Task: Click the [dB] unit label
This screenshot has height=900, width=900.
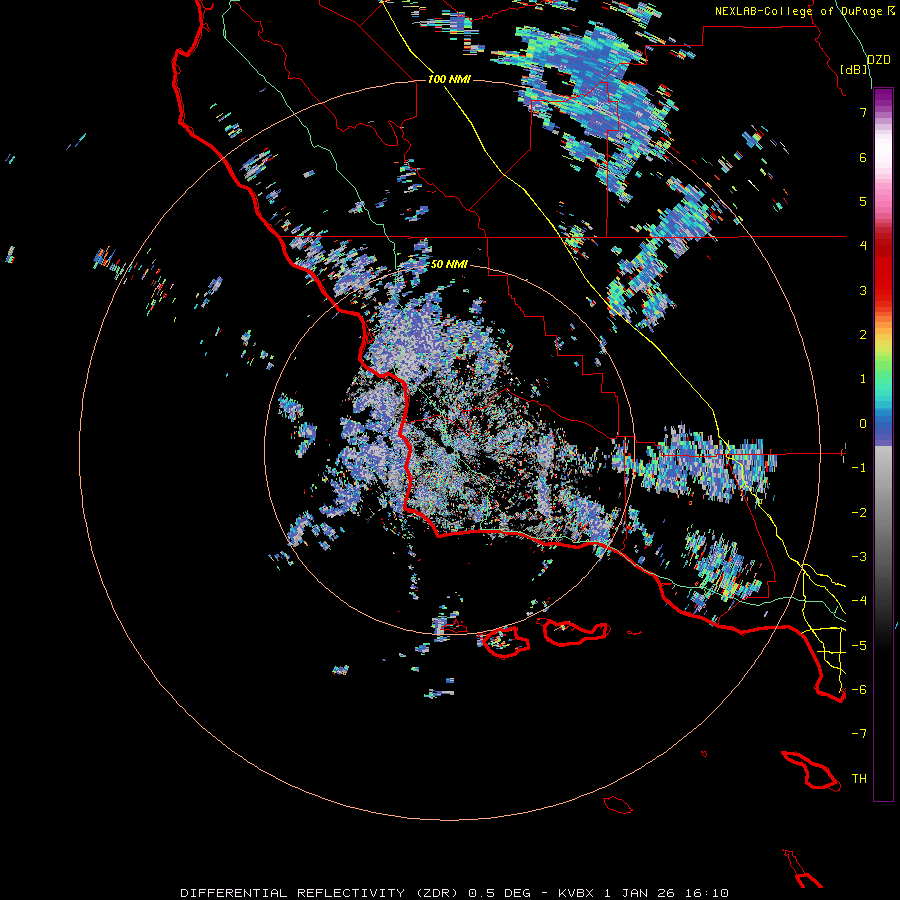Action: [x=854, y=69]
